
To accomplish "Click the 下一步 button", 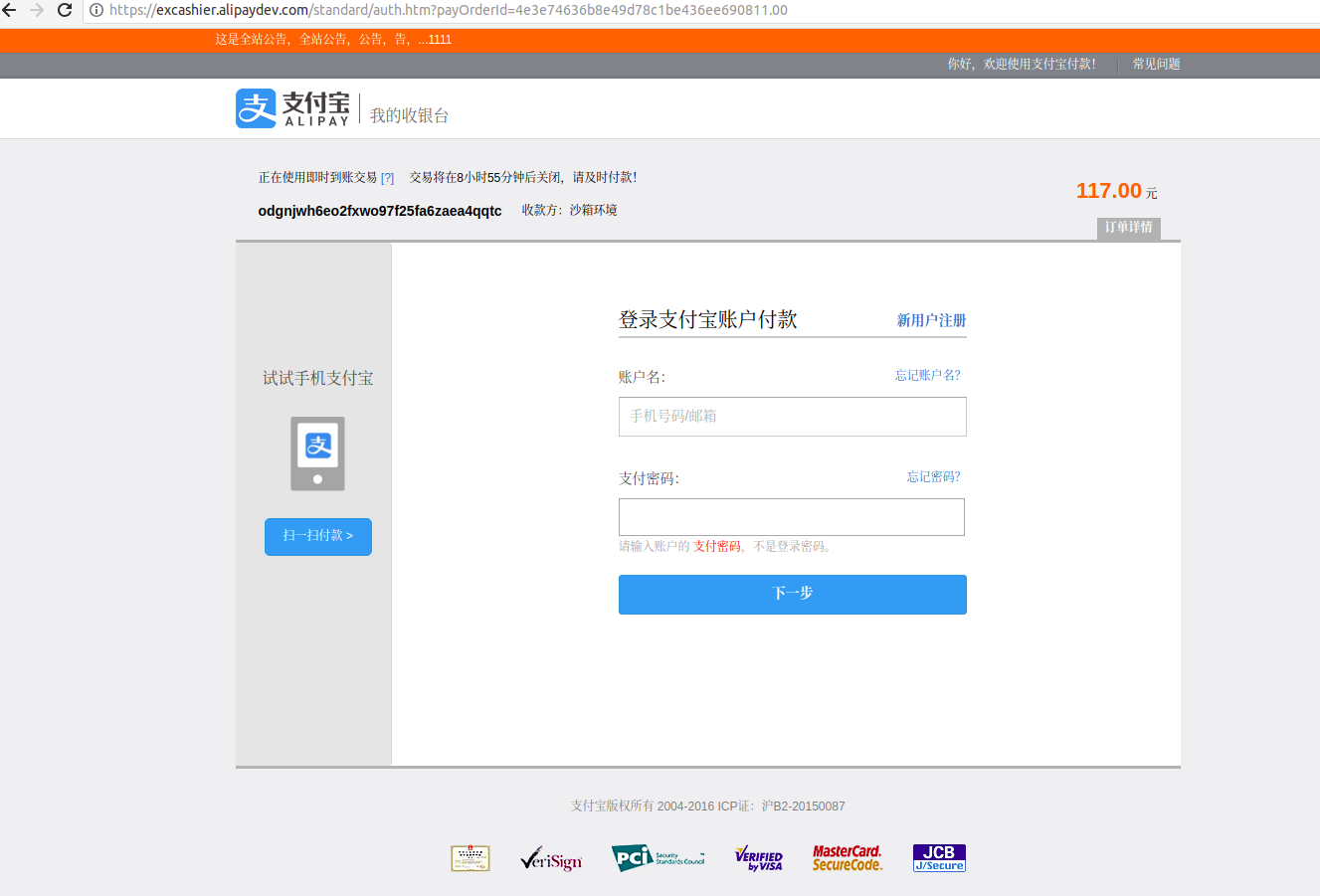I will (x=792, y=594).
